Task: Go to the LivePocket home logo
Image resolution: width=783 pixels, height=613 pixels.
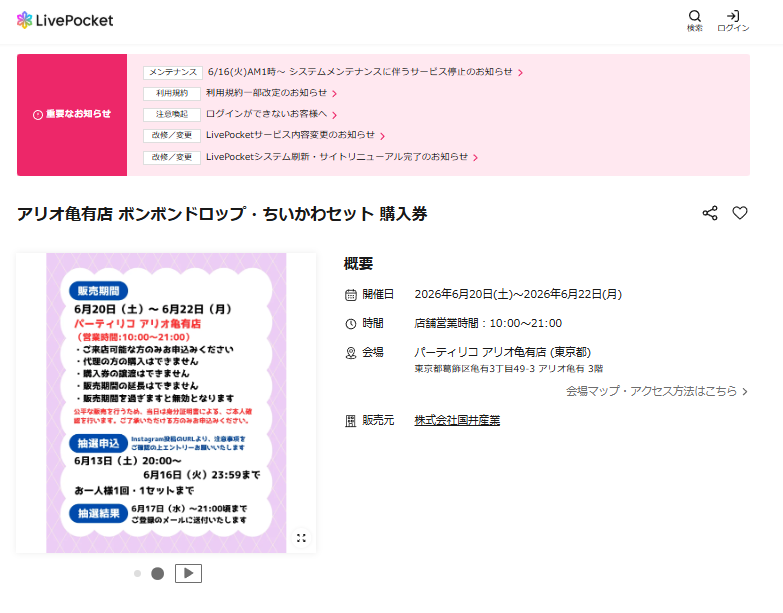Action: pos(65,20)
